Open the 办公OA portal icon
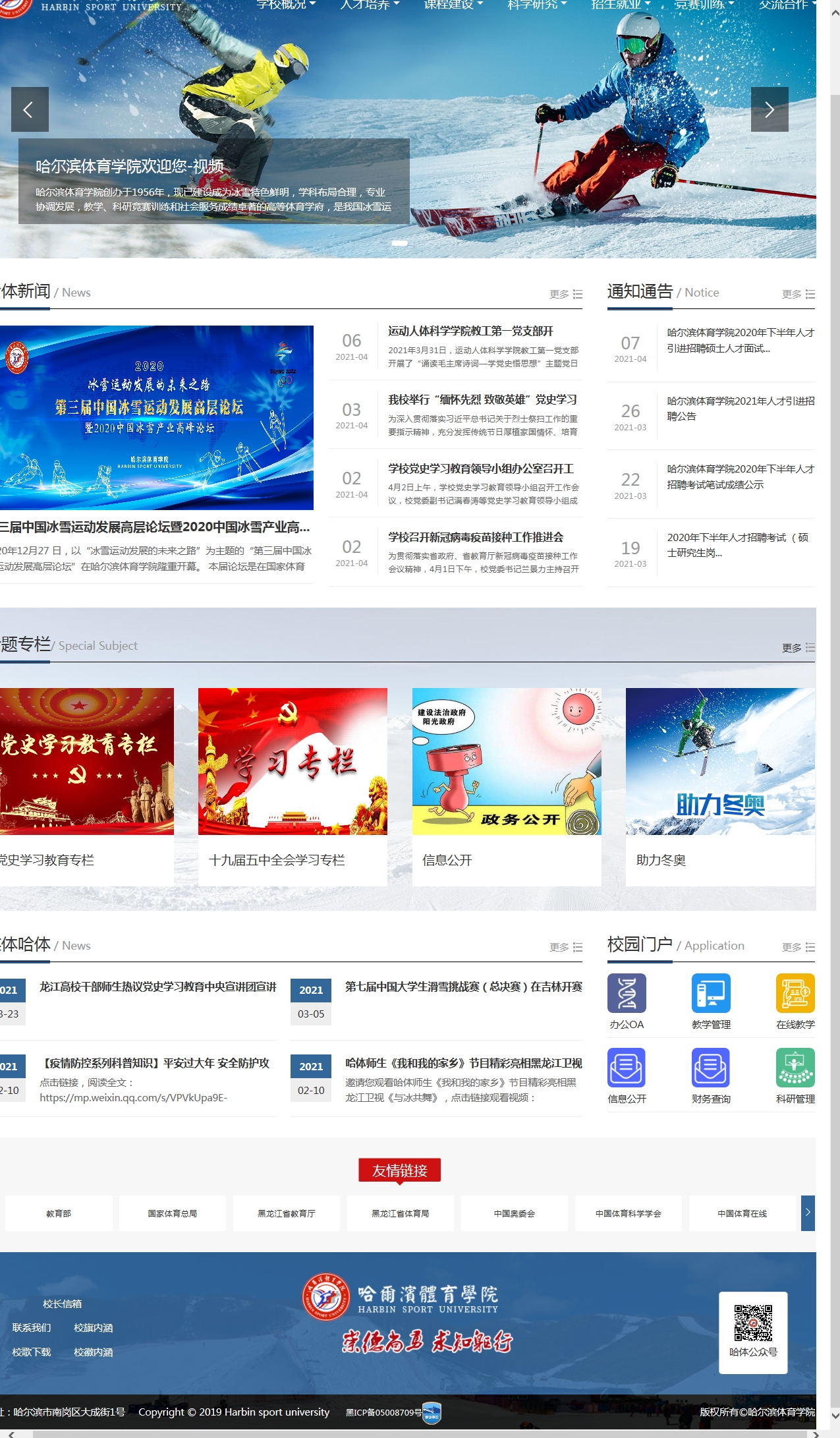 [x=627, y=993]
